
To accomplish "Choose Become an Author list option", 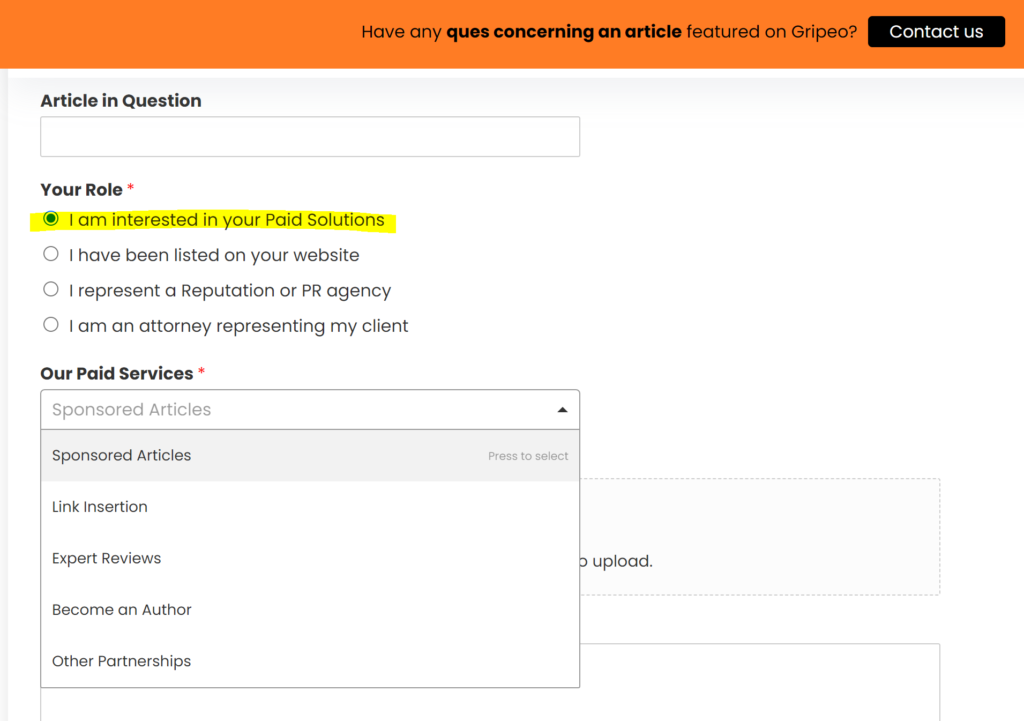I will point(122,610).
